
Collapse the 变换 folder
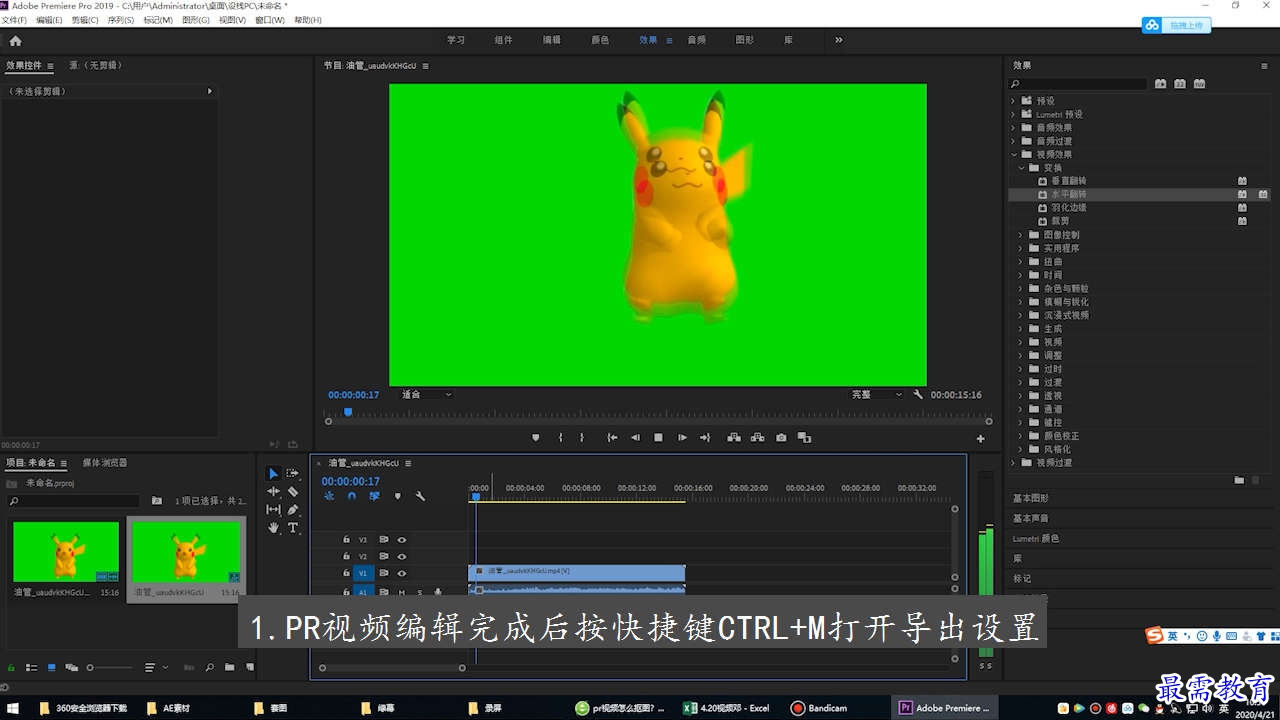click(x=1021, y=168)
